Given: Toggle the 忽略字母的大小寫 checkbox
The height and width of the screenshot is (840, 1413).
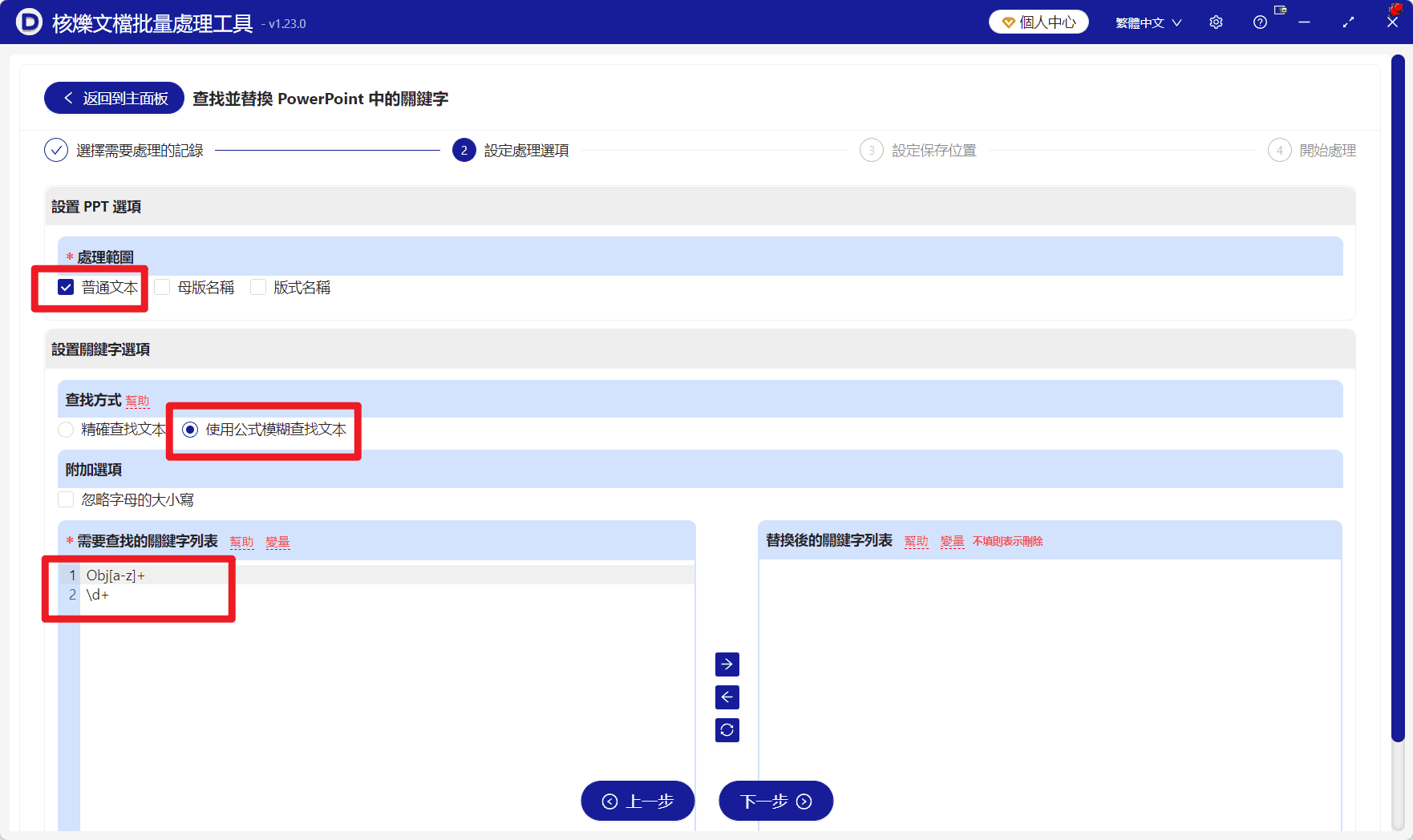Looking at the screenshot, I should click(66, 499).
